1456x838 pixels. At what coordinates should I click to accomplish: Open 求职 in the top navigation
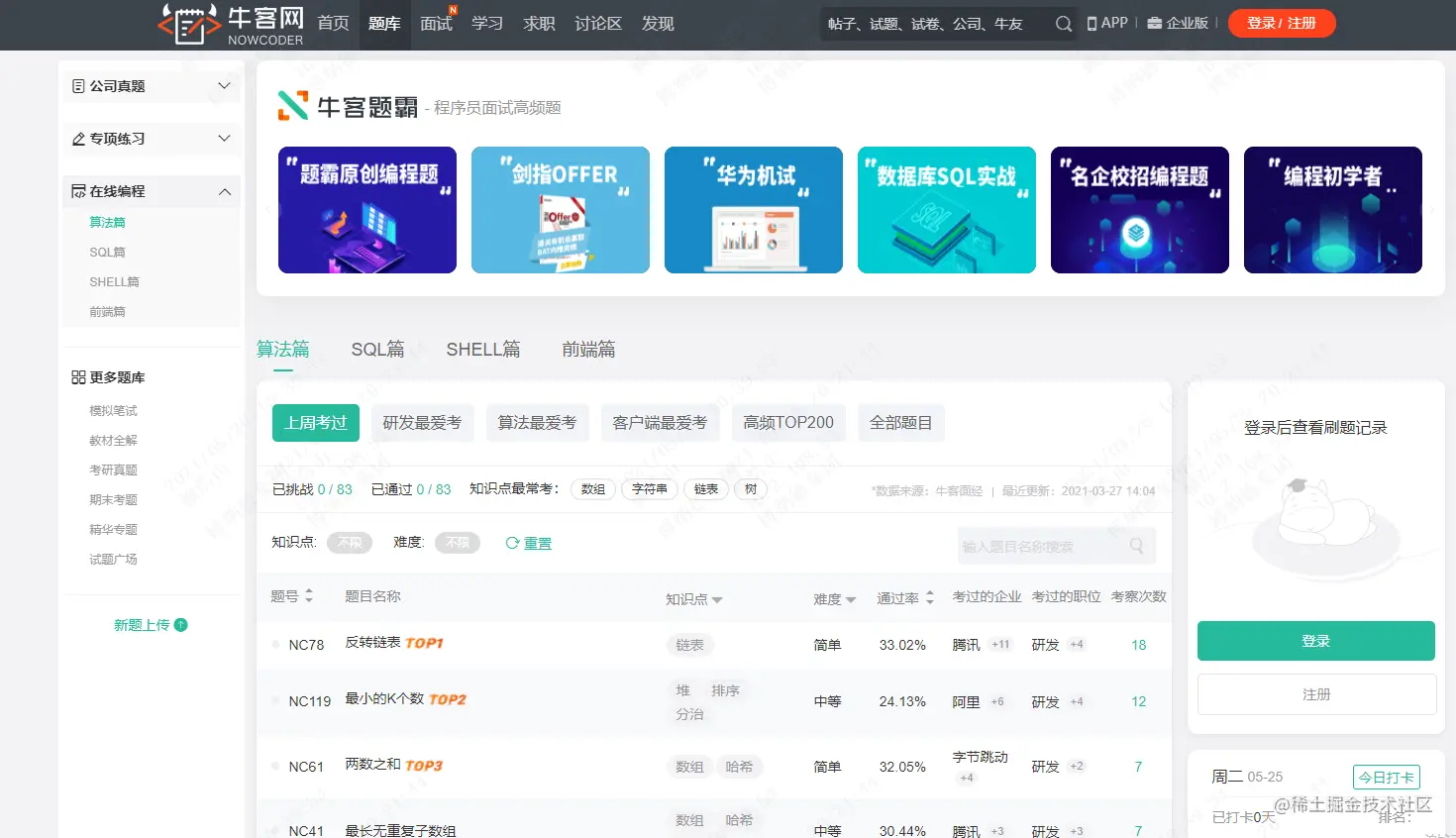tap(539, 24)
